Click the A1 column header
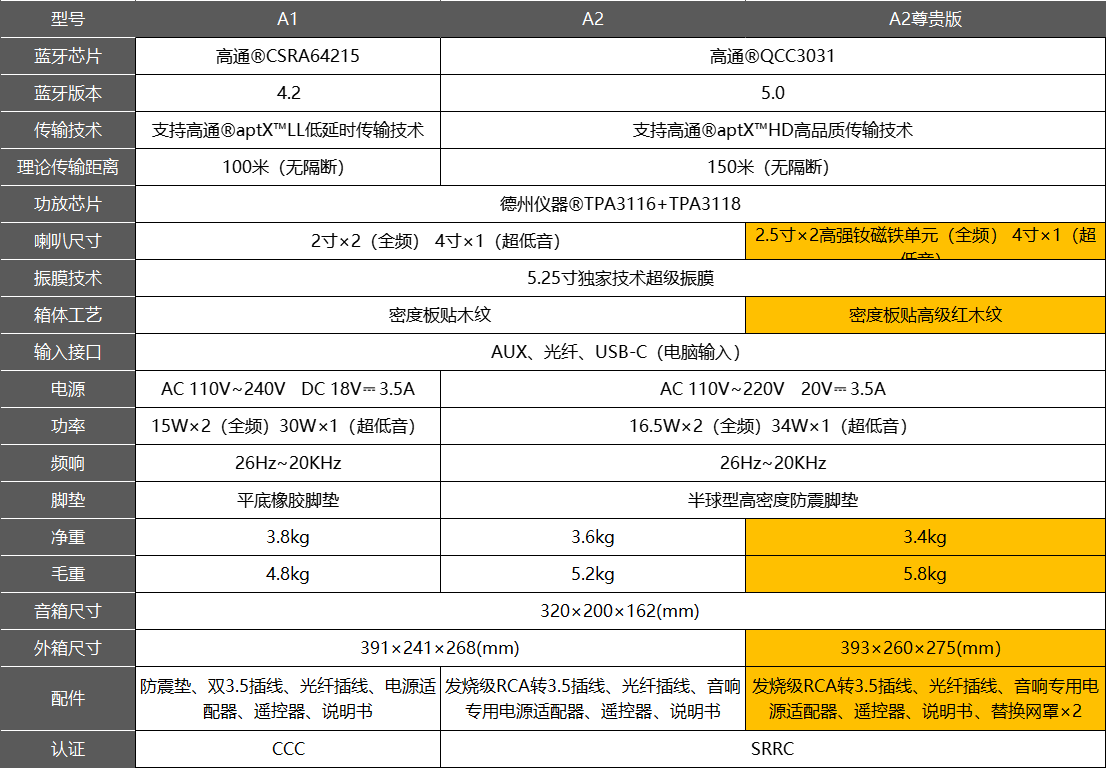This screenshot has height=769, width=1107. pyautogui.click(x=288, y=19)
